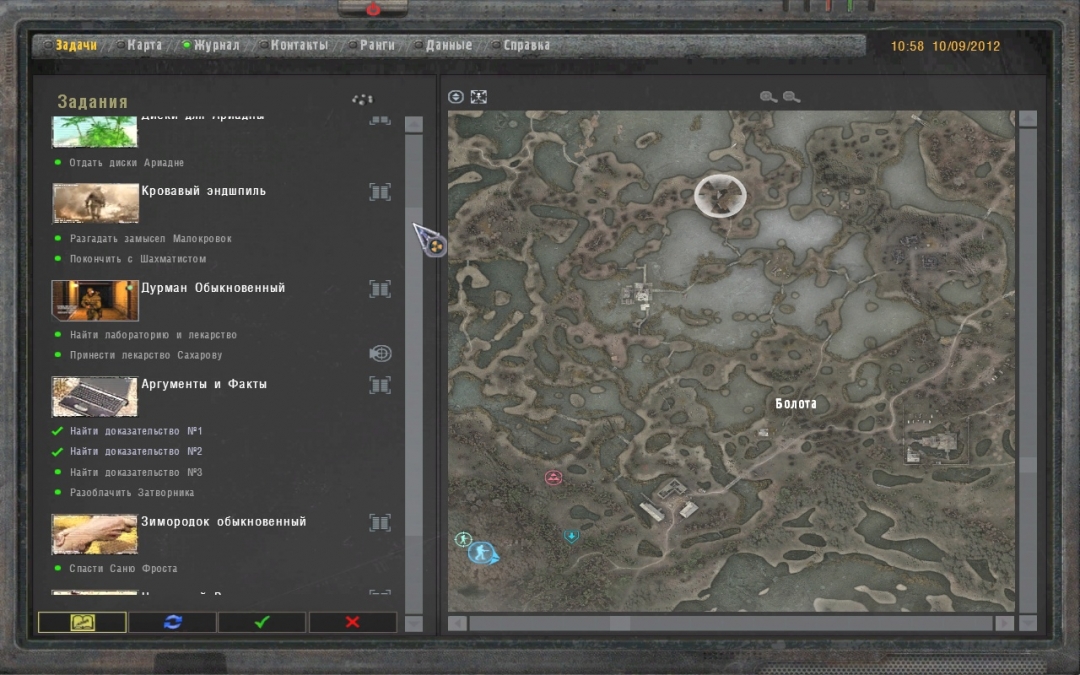Image resolution: width=1080 pixels, height=675 pixels.
Task: Click subtask Найти доказательство №3
Action: [136, 472]
